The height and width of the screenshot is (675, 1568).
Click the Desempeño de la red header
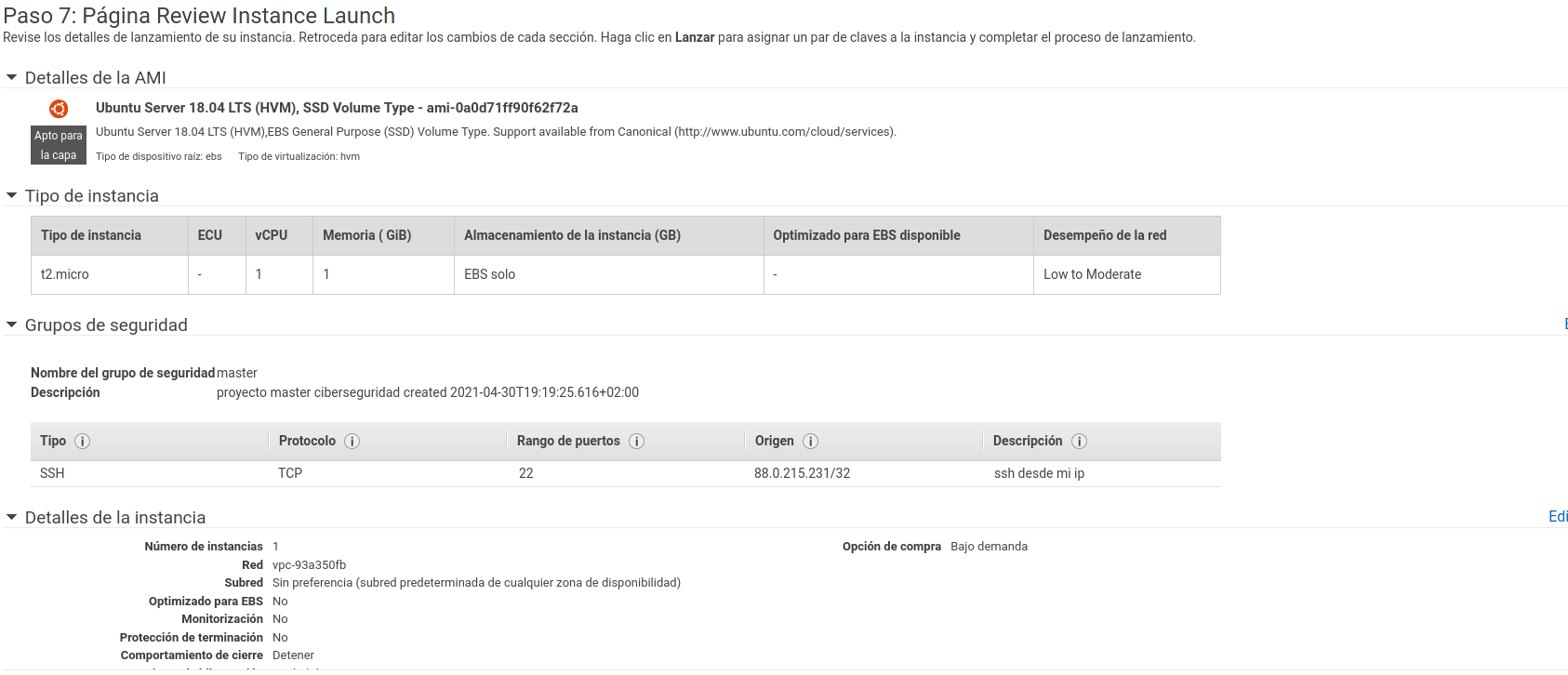coord(1104,235)
